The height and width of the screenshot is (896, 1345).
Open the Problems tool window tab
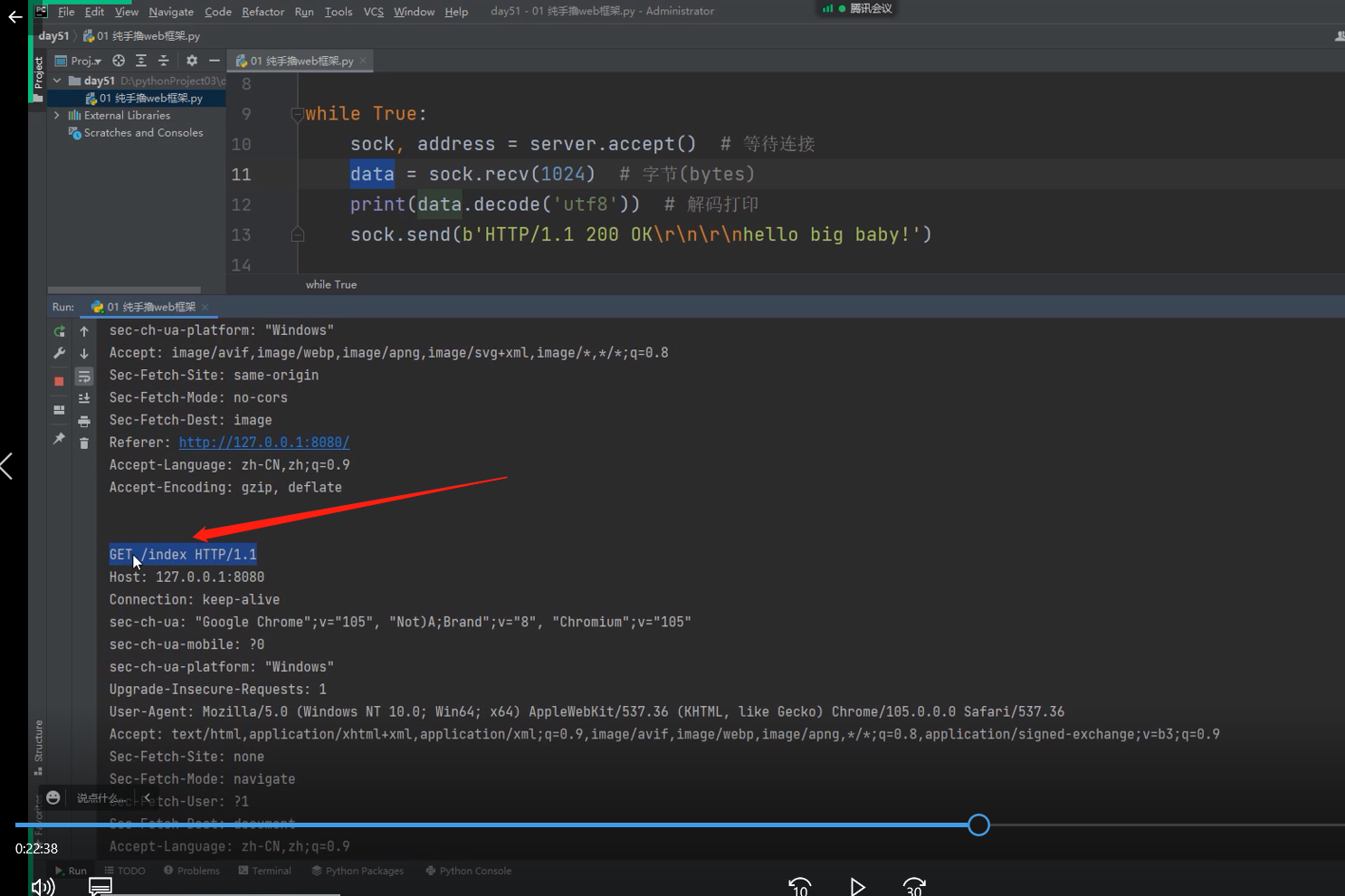click(x=192, y=871)
